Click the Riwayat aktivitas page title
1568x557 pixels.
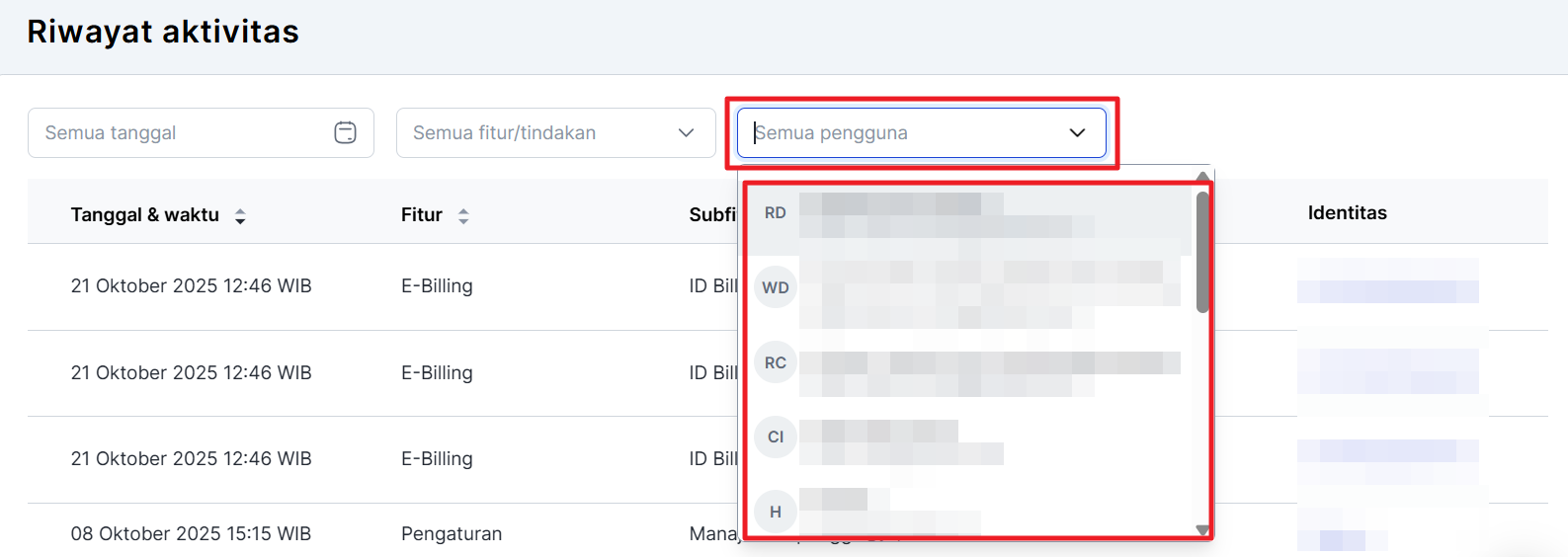163,32
